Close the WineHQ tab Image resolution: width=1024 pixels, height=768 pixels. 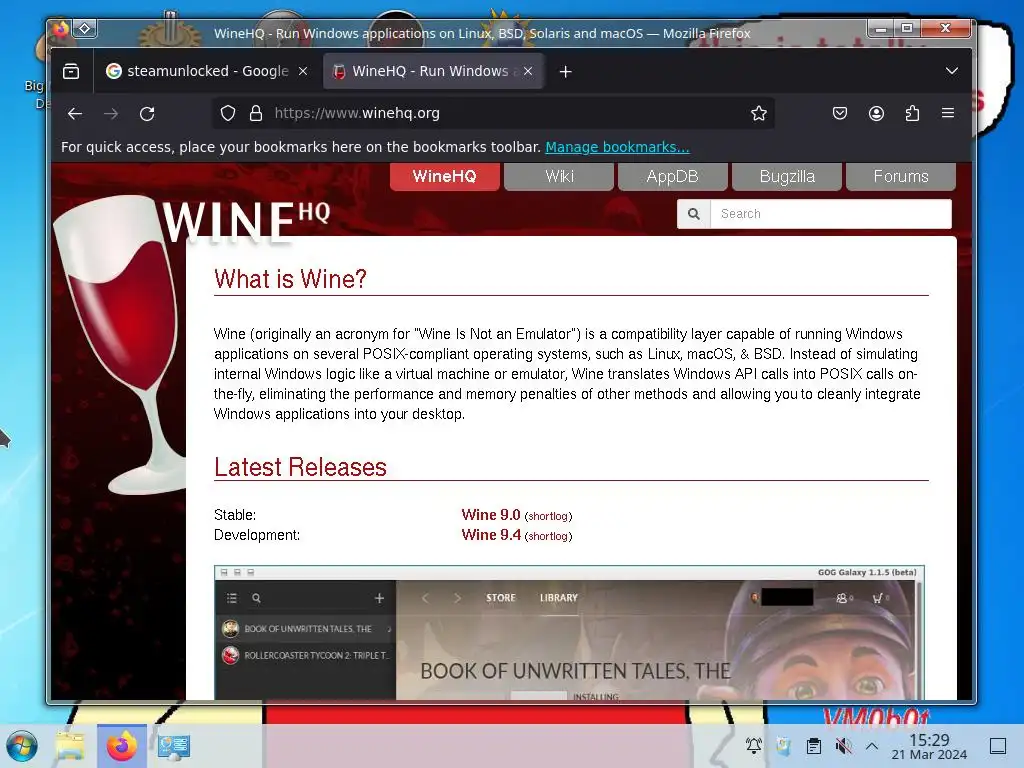tap(528, 71)
